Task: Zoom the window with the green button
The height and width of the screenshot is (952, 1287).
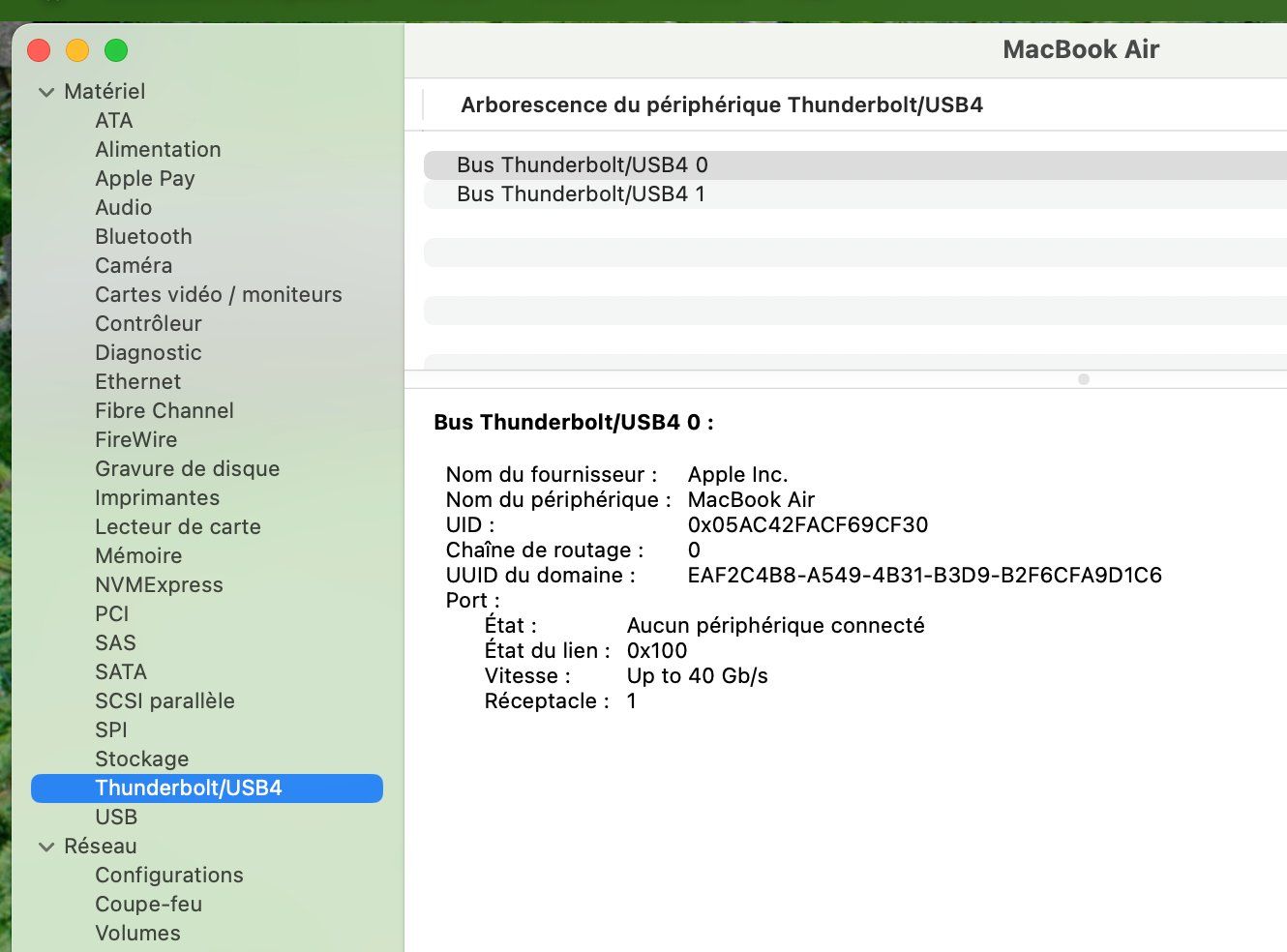Action: coord(116,50)
